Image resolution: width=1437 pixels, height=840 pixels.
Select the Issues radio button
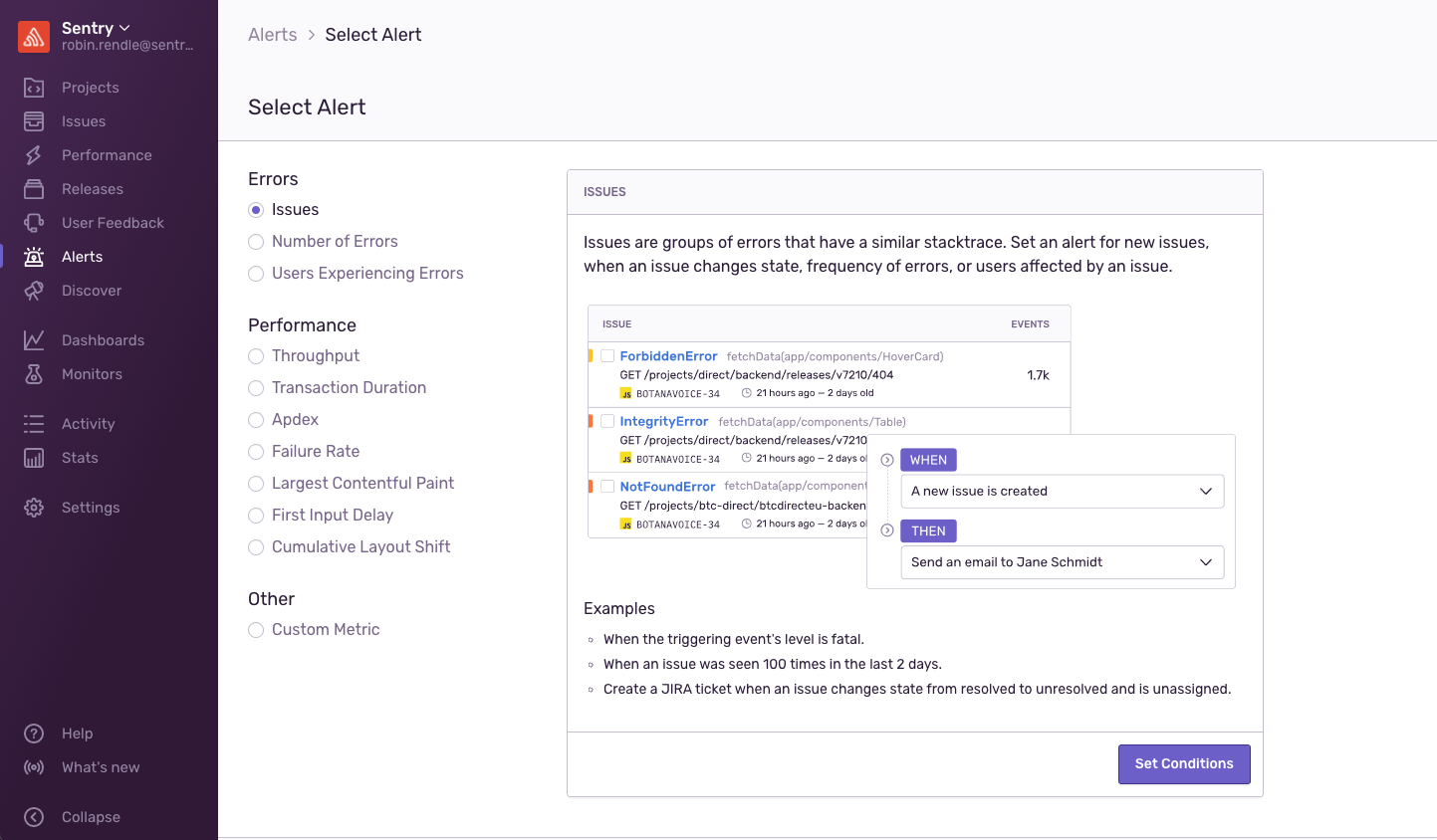click(256, 210)
